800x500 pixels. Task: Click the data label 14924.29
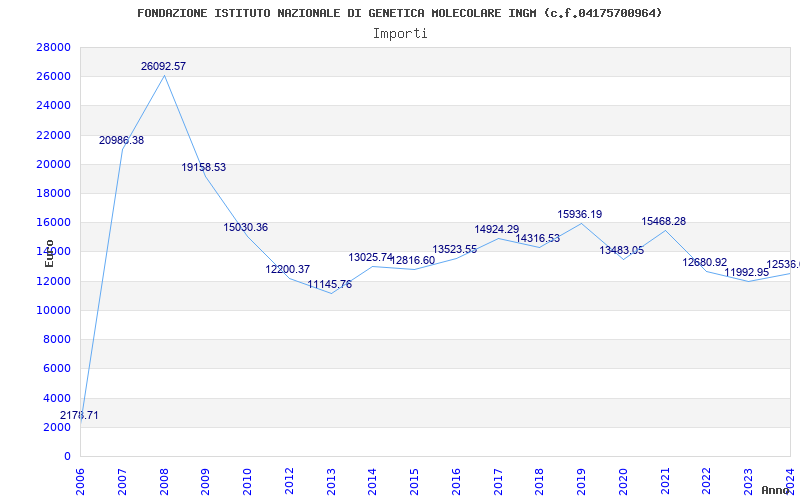click(496, 230)
